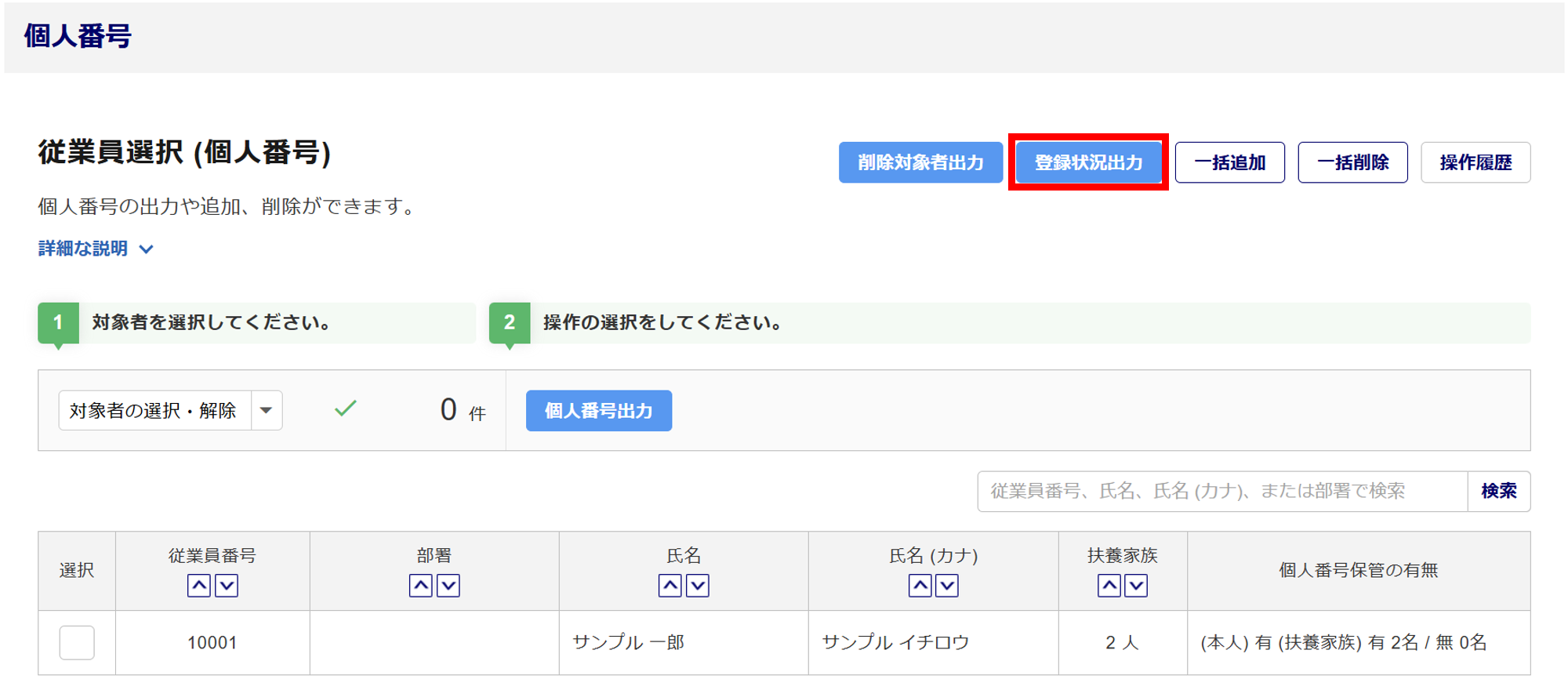This screenshot has width=1568, height=690.
Task: Sort 氏名 column ascending
Action: click(x=670, y=586)
